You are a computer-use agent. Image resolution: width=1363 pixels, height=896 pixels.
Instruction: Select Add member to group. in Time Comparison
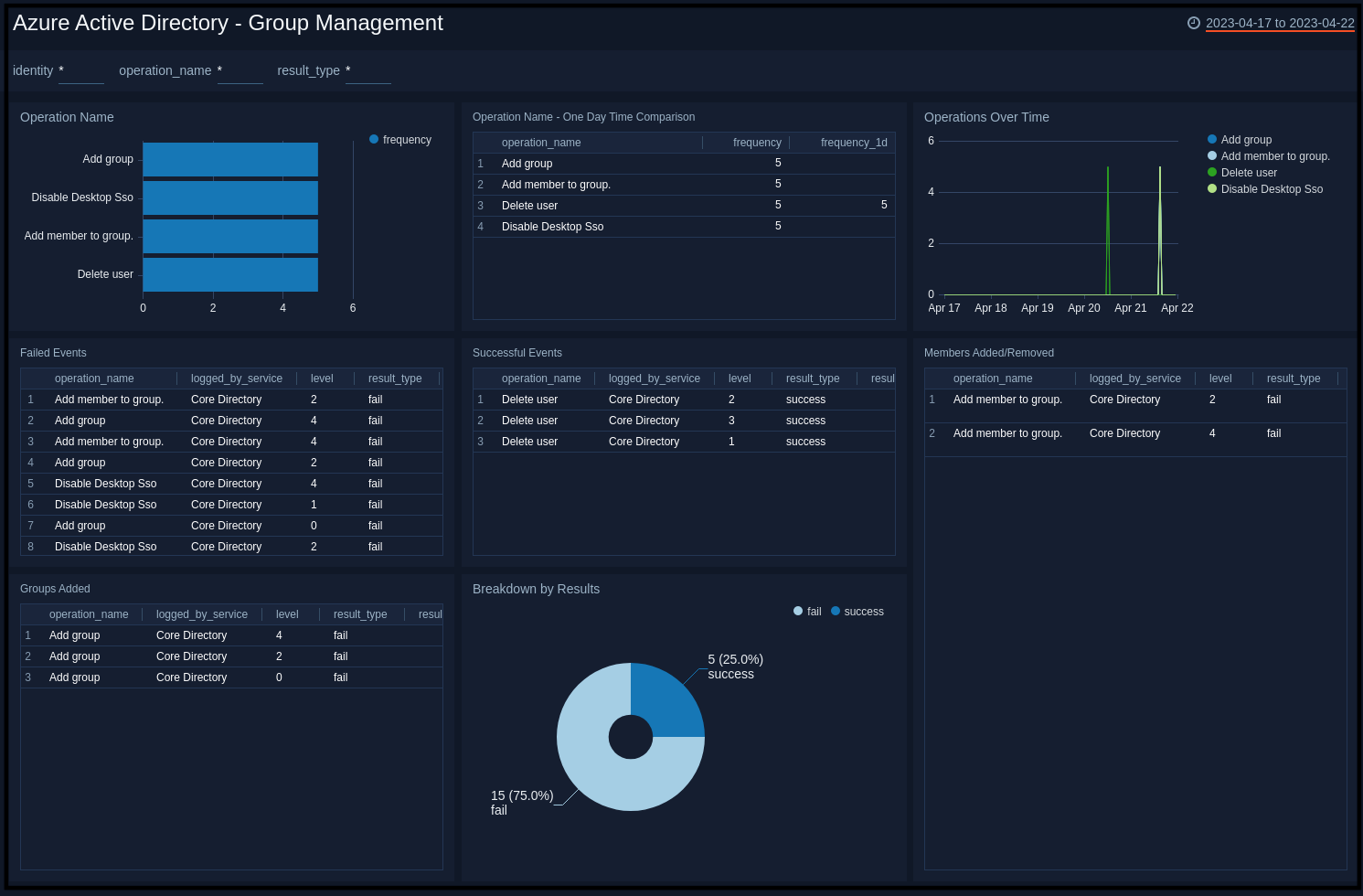pyautogui.click(x=684, y=185)
